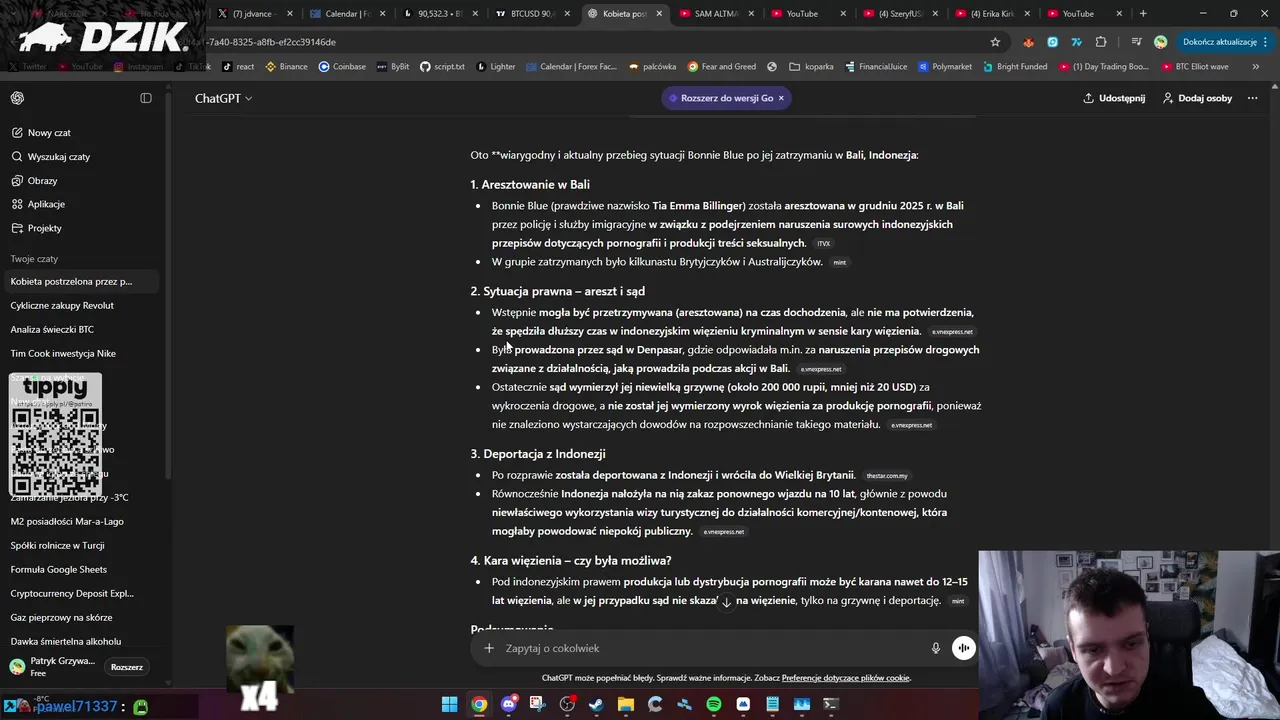Open the FinancialJuice bookmark
This screenshot has height=720, width=1280.
(875, 67)
